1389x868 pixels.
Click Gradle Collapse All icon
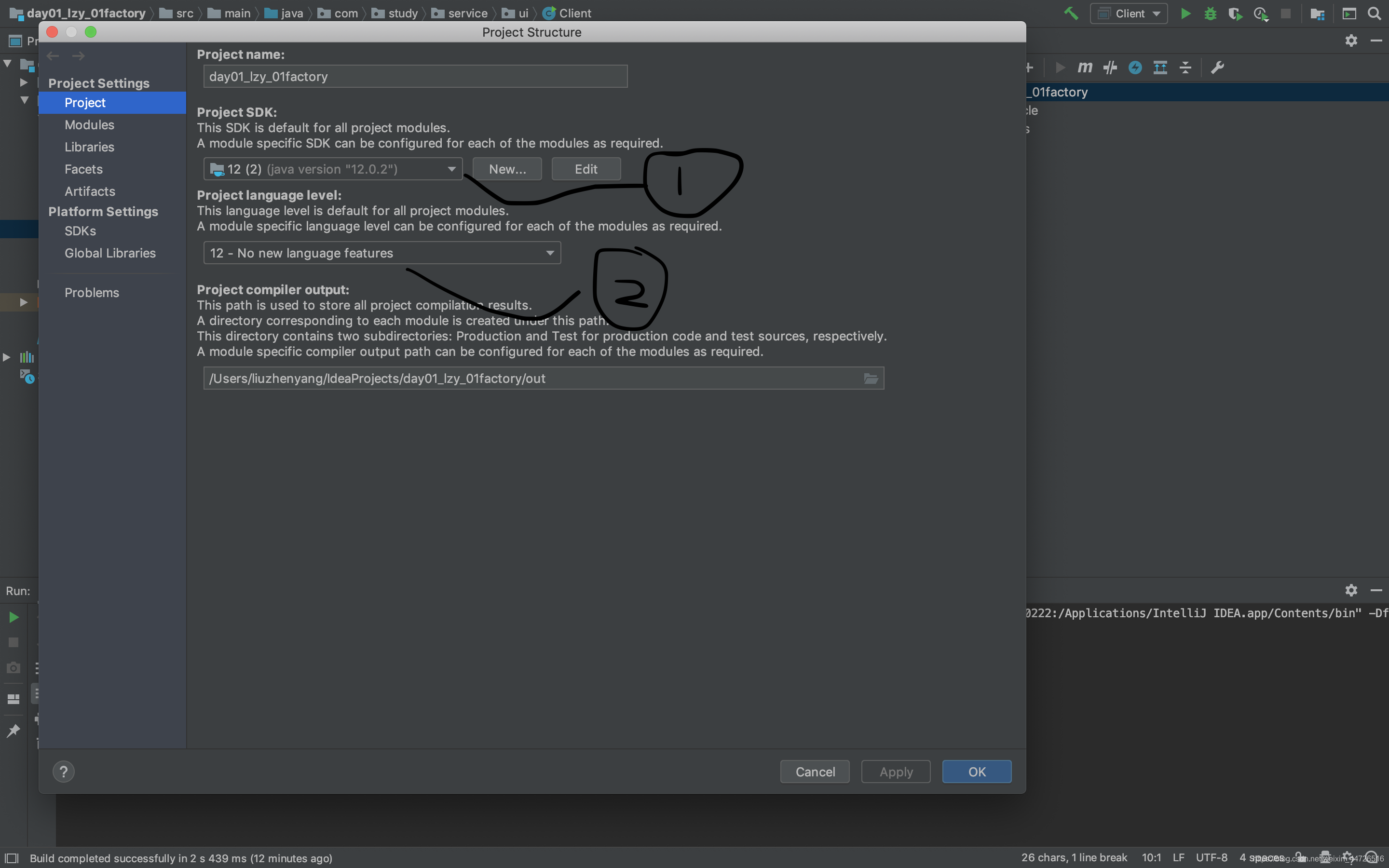point(1185,68)
